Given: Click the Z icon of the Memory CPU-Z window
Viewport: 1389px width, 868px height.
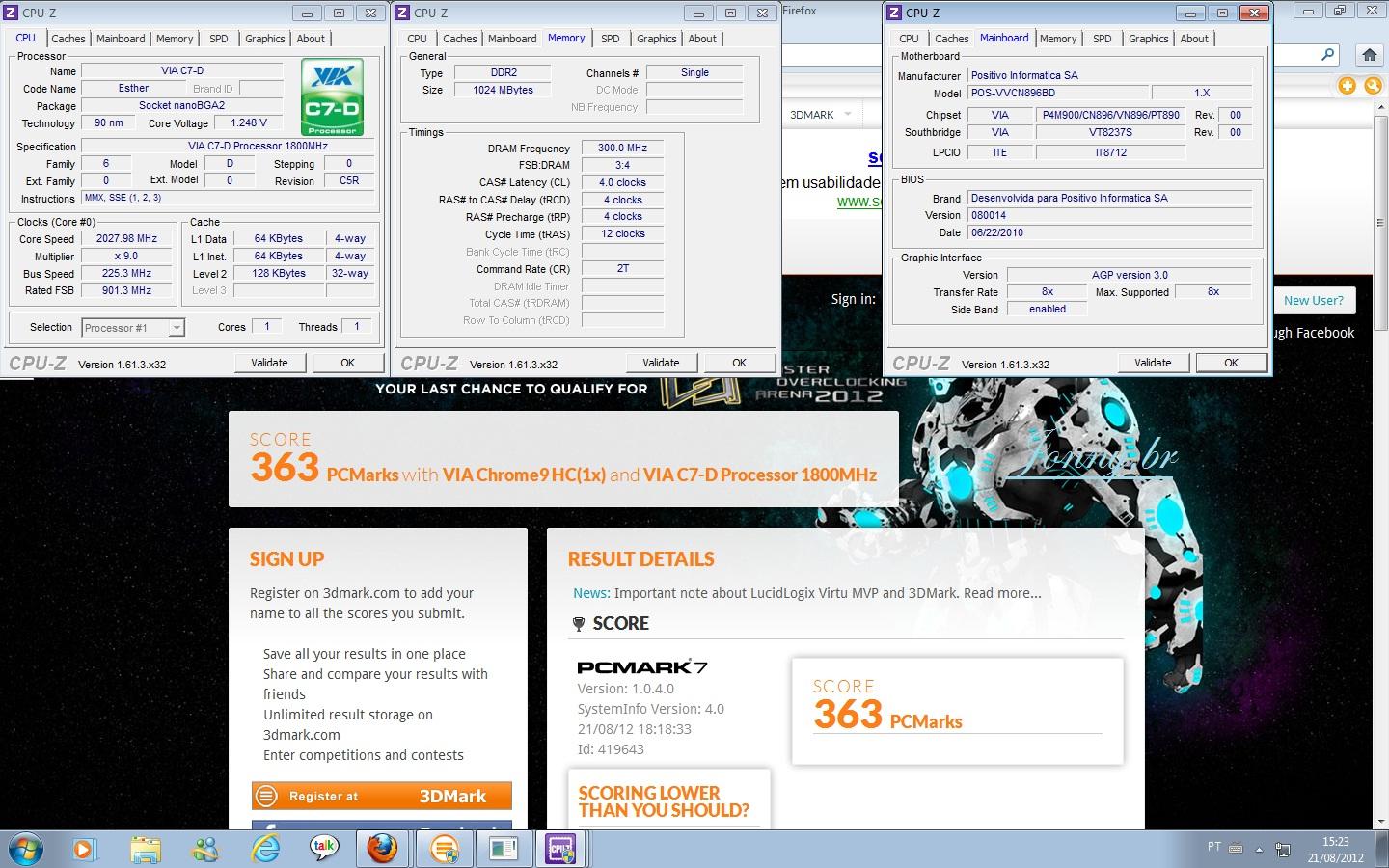Looking at the screenshot, I should click(402, 13).
